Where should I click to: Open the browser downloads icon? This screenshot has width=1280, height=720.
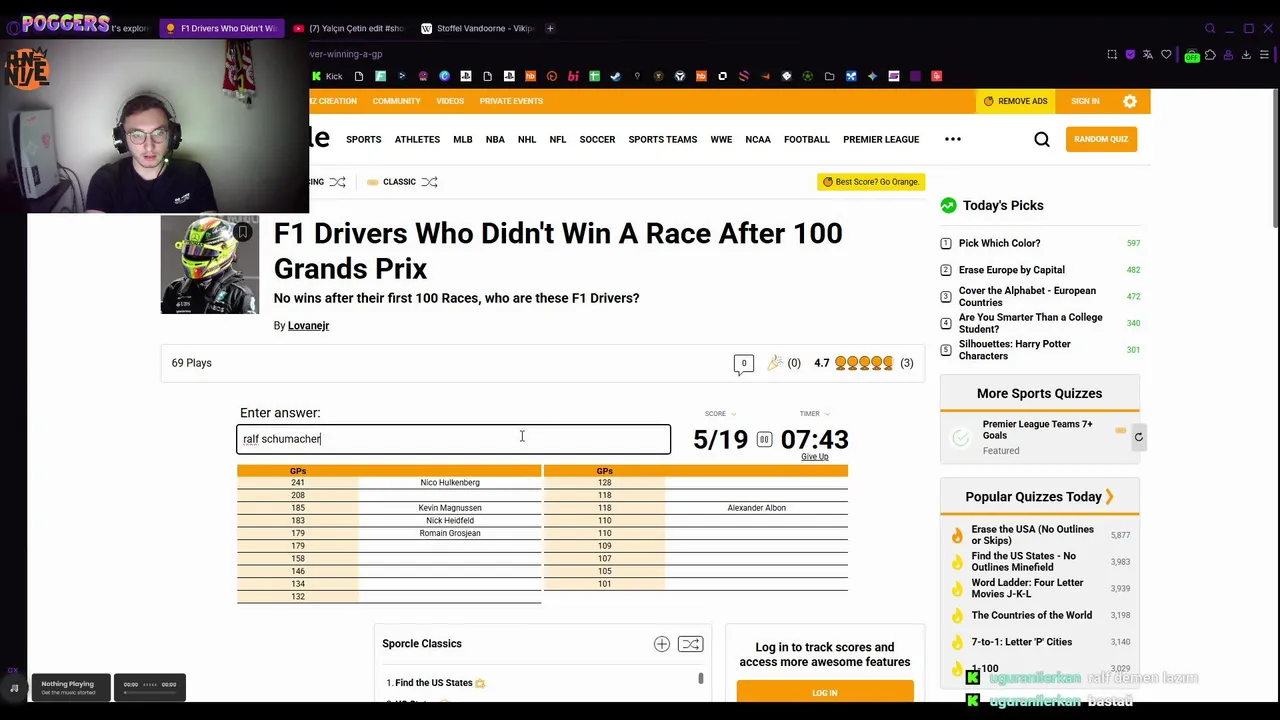1246,55
